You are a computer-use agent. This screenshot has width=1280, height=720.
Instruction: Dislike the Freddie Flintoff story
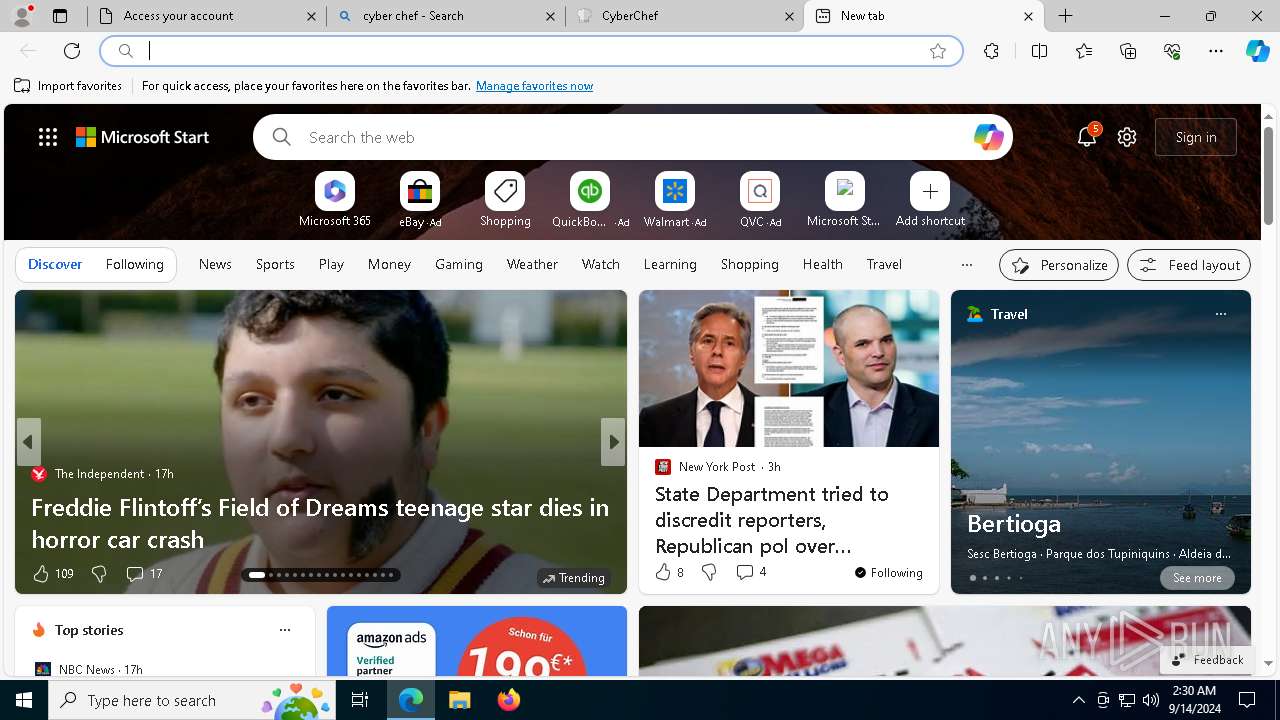click(x=98, y=573)
